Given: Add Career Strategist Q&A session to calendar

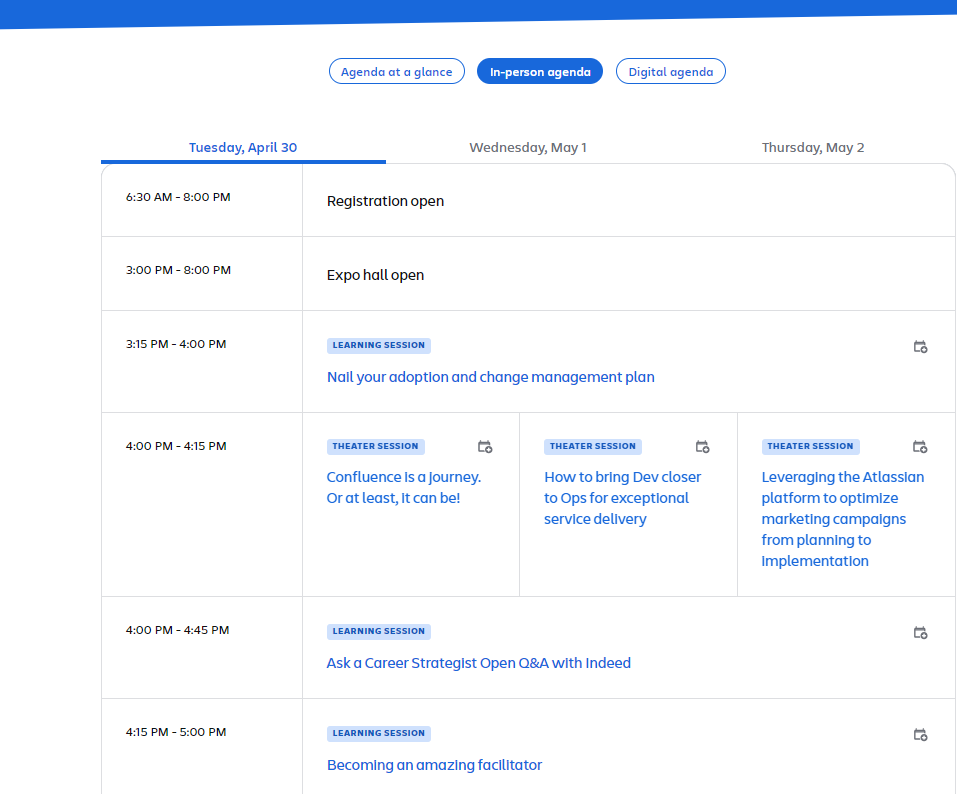Looking at the screenshot, I should point(920,632).
